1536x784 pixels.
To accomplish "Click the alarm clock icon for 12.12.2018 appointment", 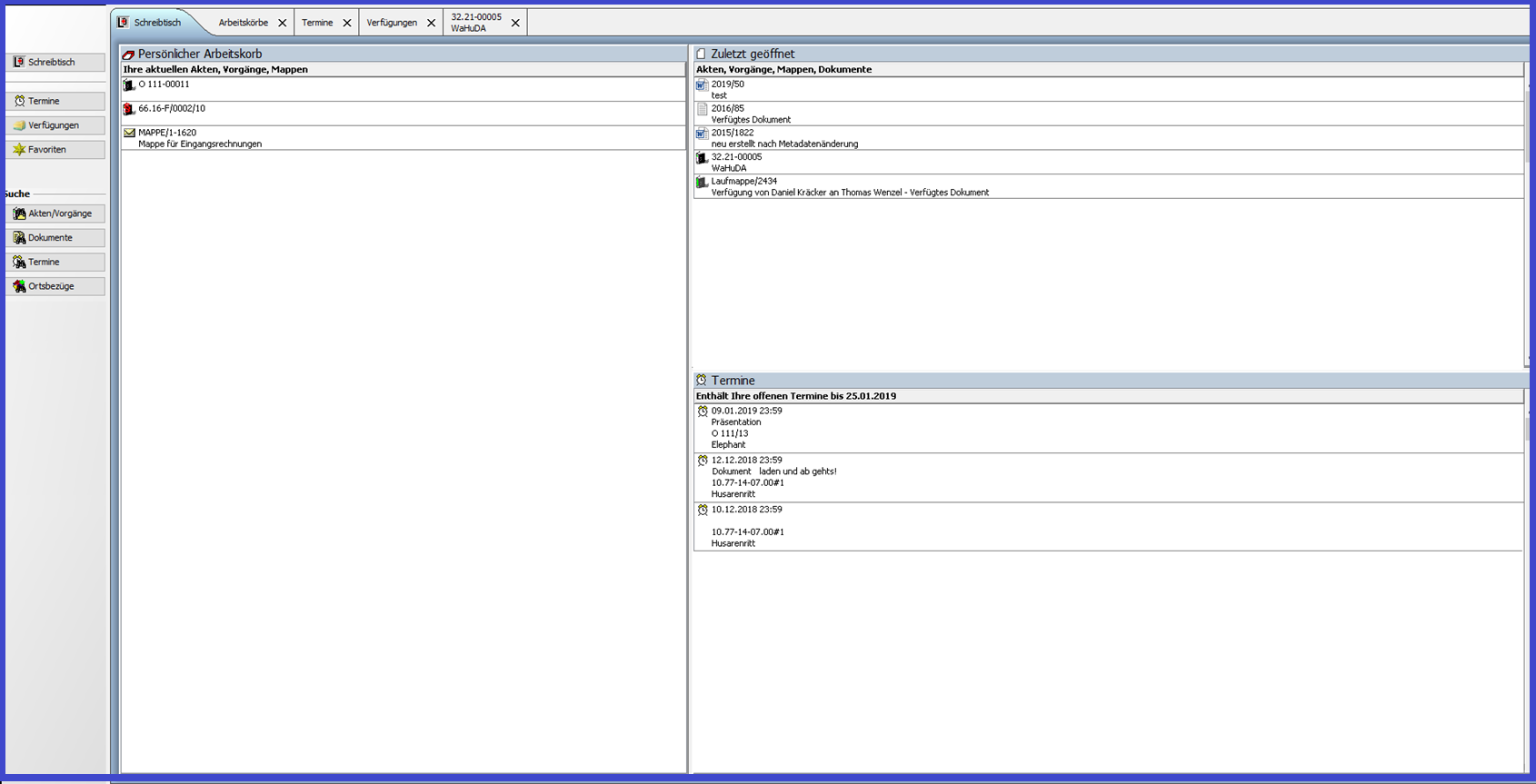I will 702,461.
